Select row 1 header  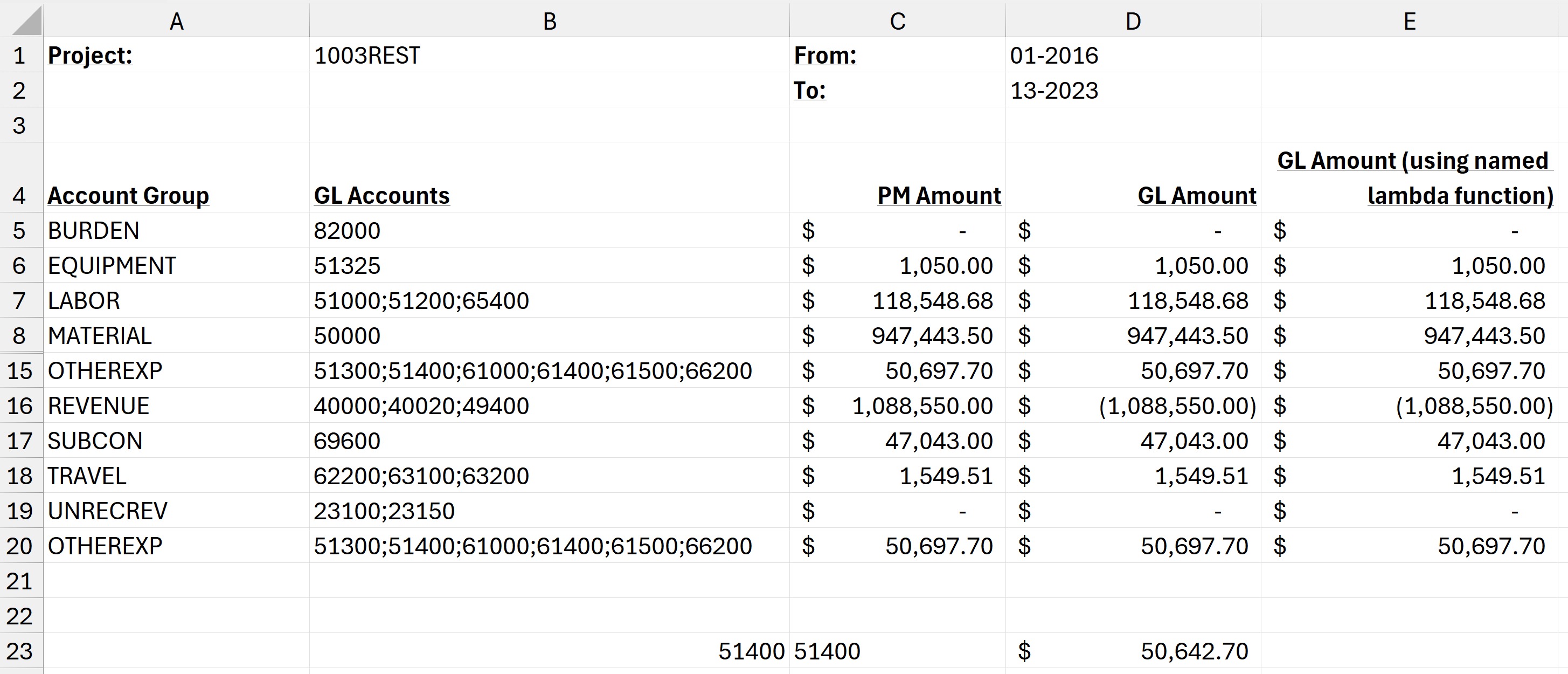click(x=22, y=55)
